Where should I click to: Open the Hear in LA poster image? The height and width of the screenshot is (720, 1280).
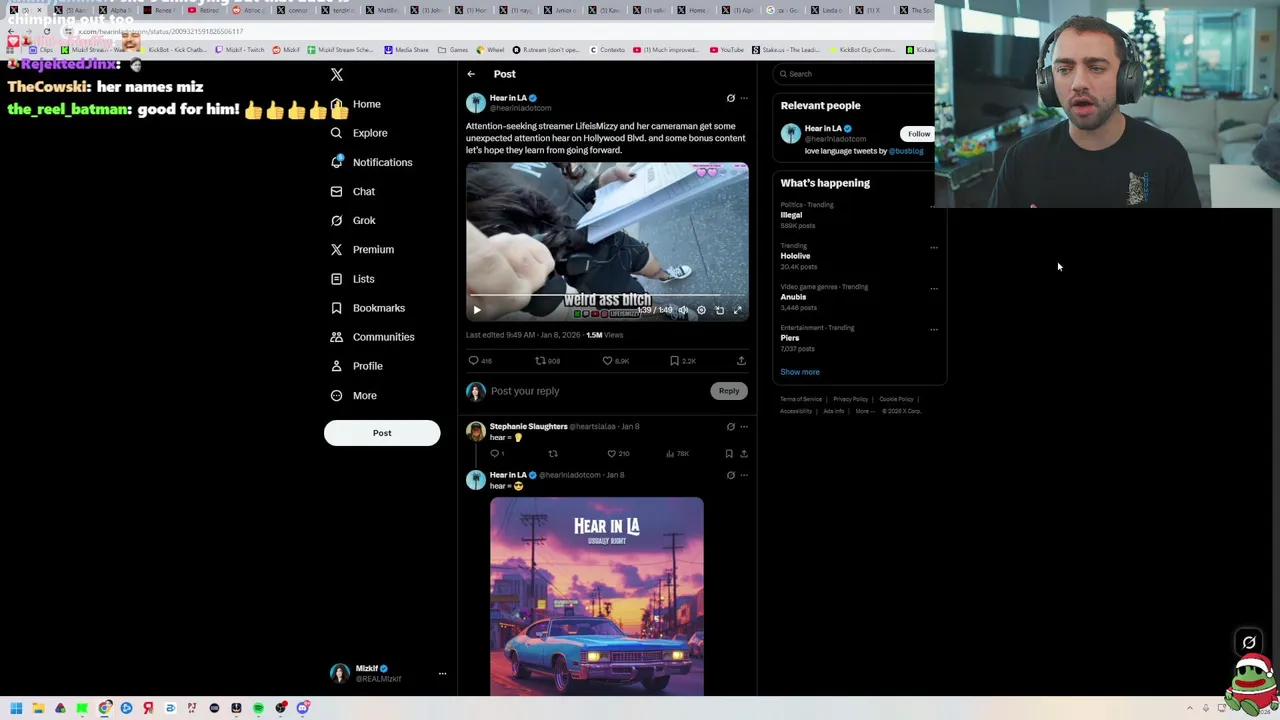[597, 596]
